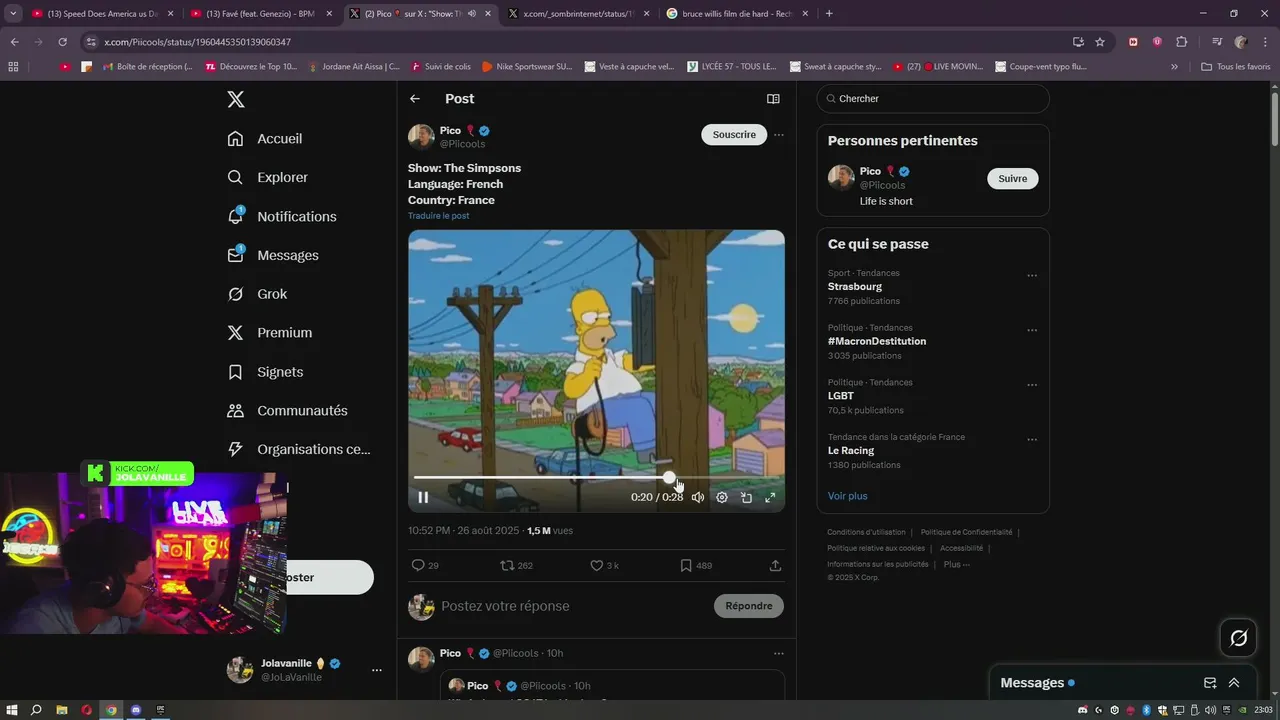The image size is (1280, 720).
Task: Click the Répondre button
Action: (749, 606)
